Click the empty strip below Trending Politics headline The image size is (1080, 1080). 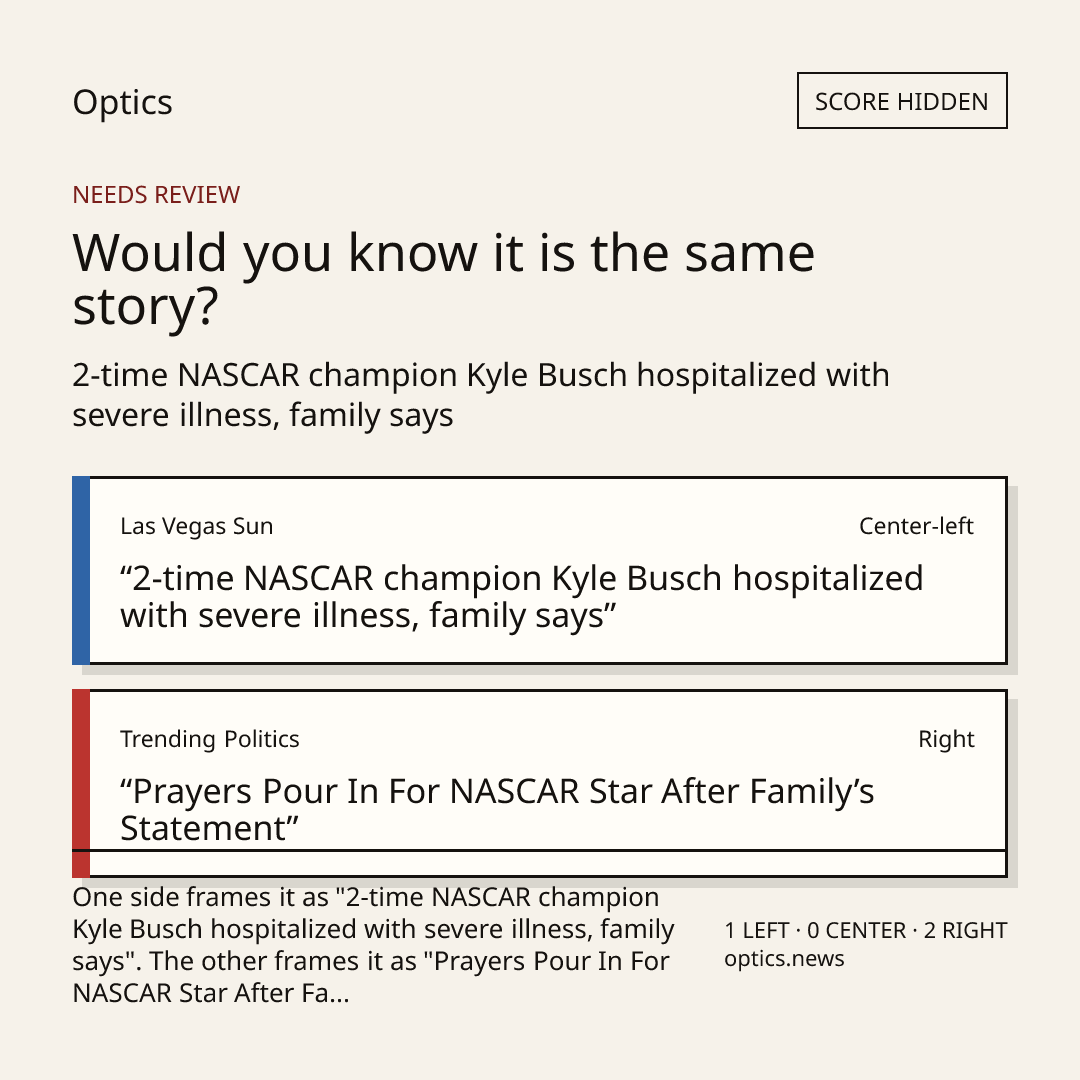tap(548, 864)
